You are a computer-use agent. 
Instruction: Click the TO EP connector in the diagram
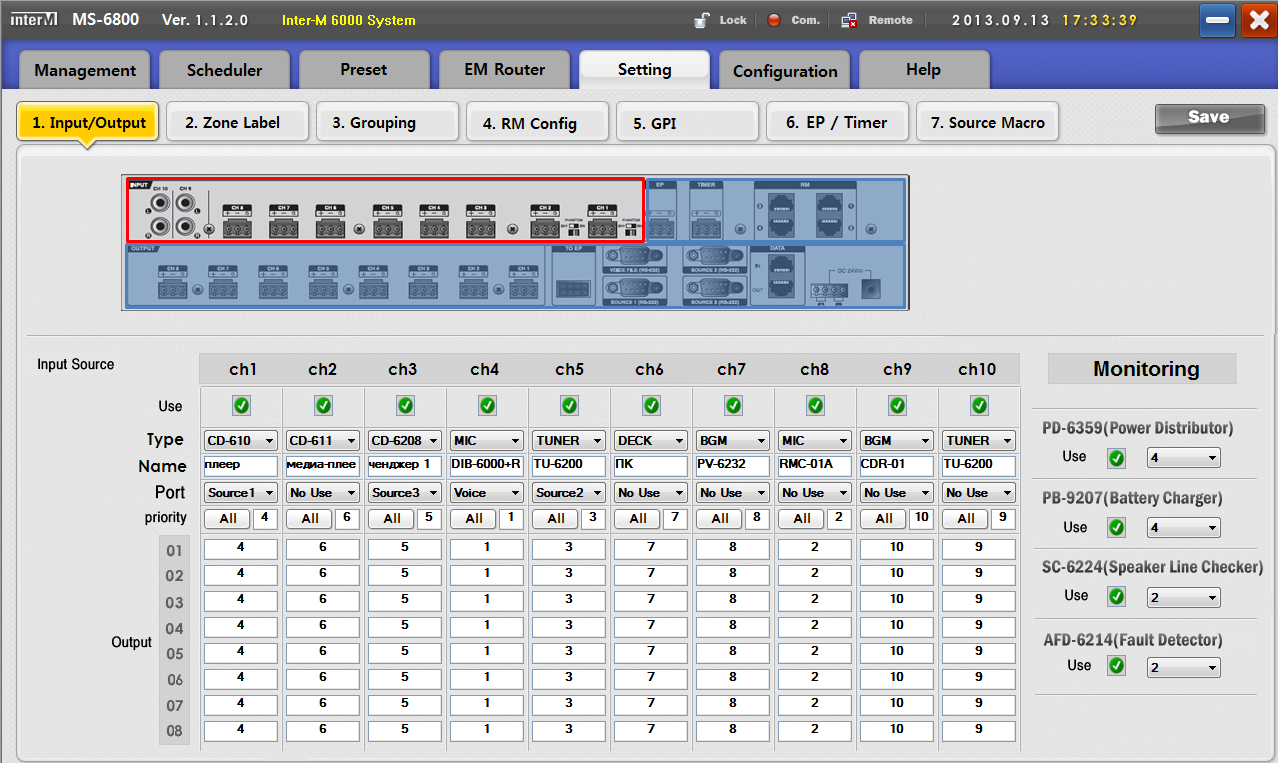click(573, 289)
